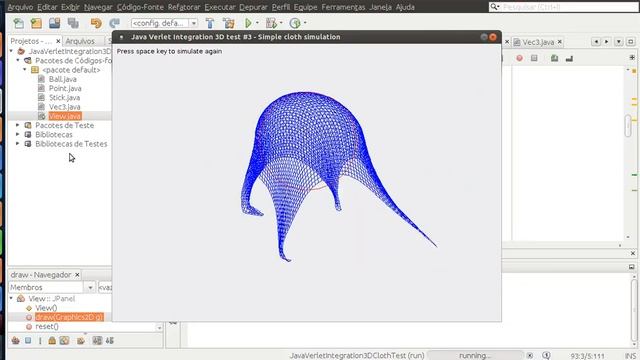Select View.java in the project tree
Image resolution: width=640 pixels, height=360 pixels.
[65, 116]
